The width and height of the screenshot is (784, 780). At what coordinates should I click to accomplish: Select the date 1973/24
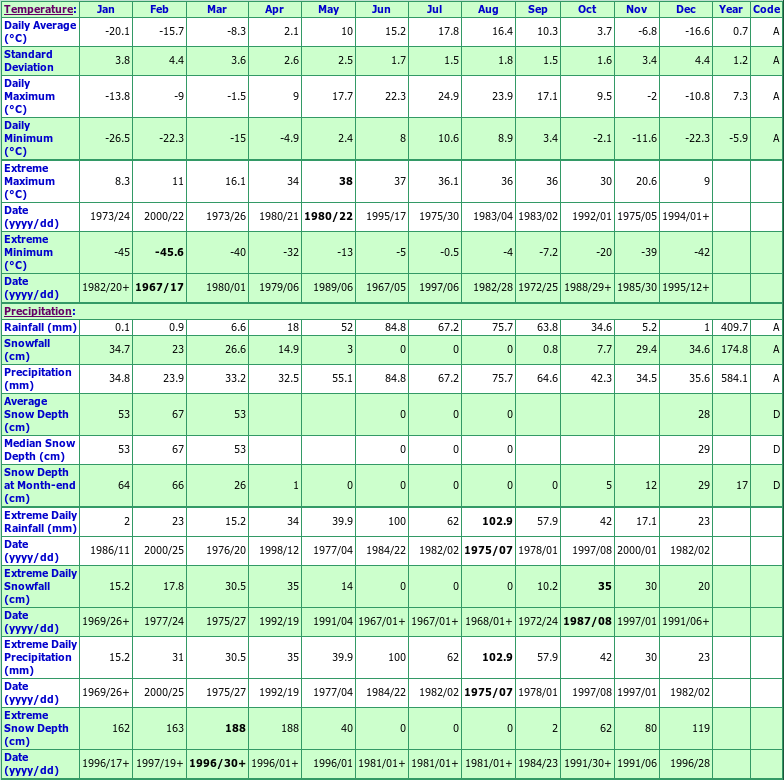click(110, 216)
